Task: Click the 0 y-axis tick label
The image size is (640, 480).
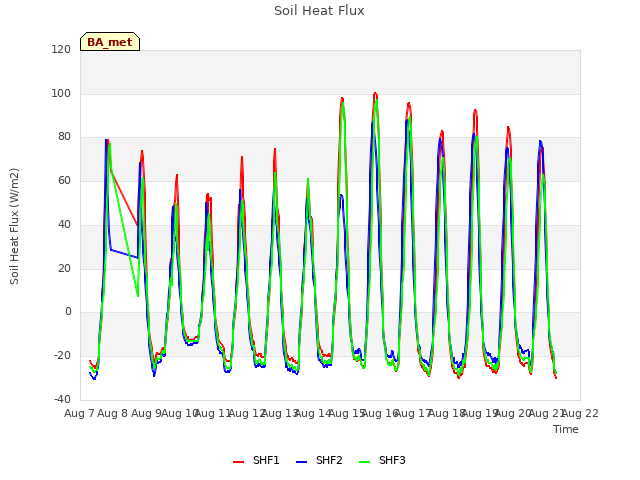Action: pyautogui.click(x=68, y=312)
